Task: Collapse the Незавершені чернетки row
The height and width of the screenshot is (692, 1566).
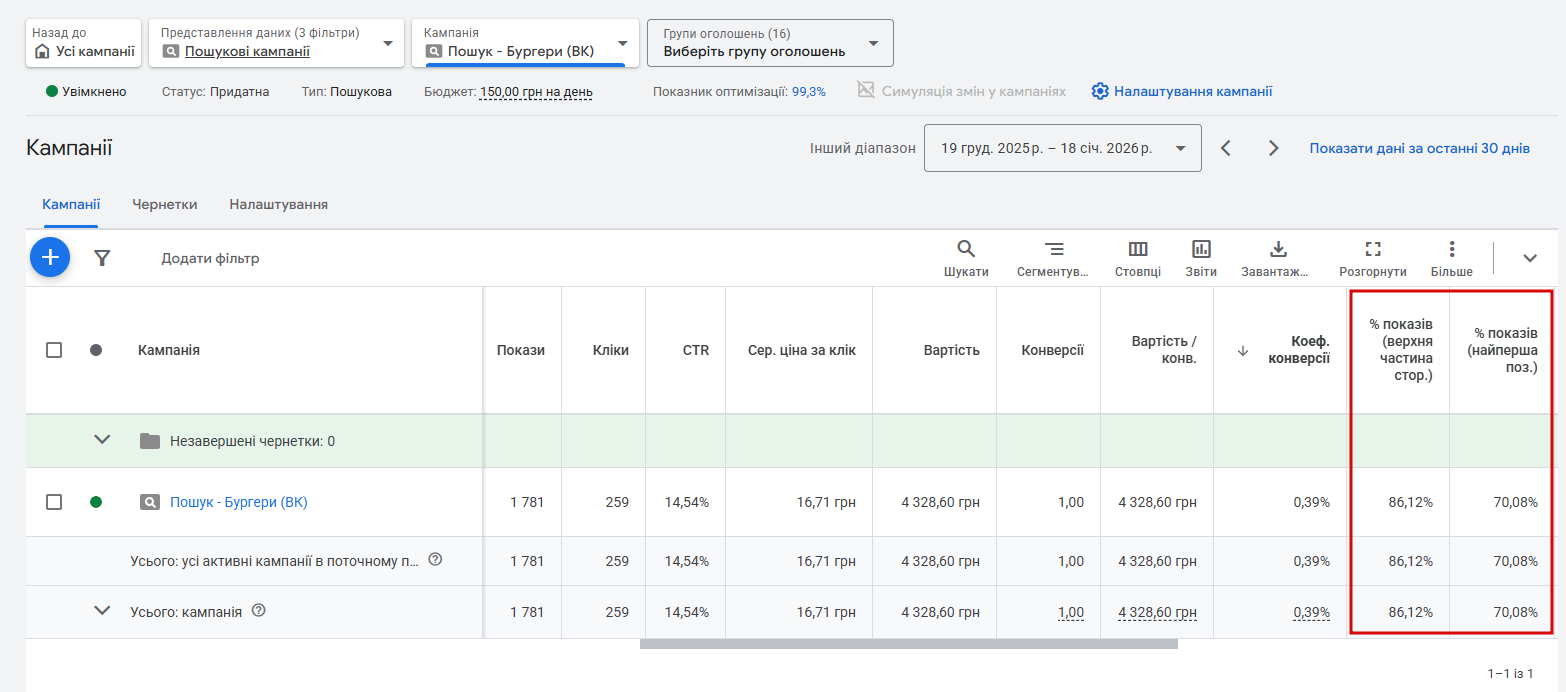Action: [102, 440]
